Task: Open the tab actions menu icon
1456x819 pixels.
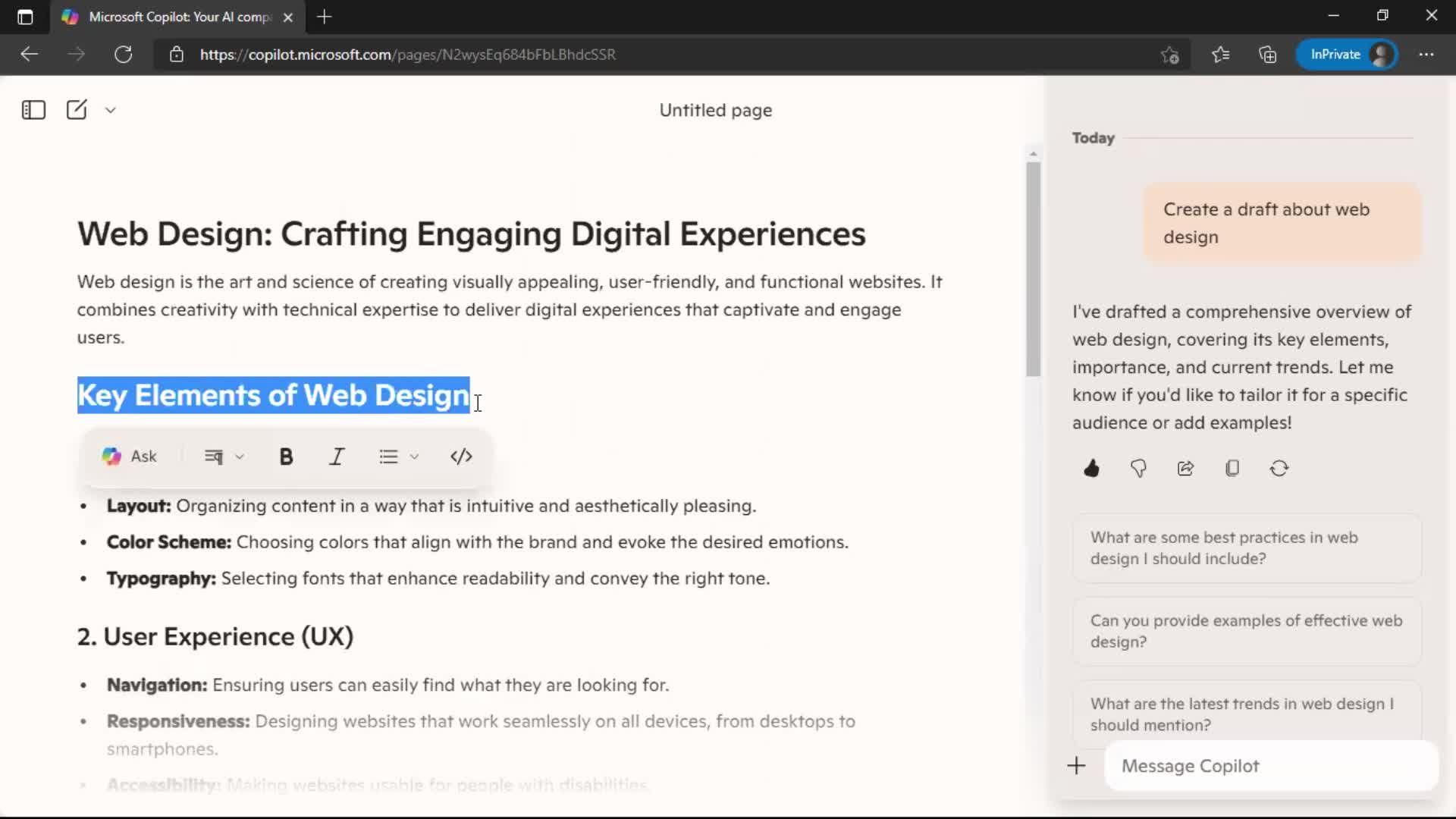Action: coord(25,17)
